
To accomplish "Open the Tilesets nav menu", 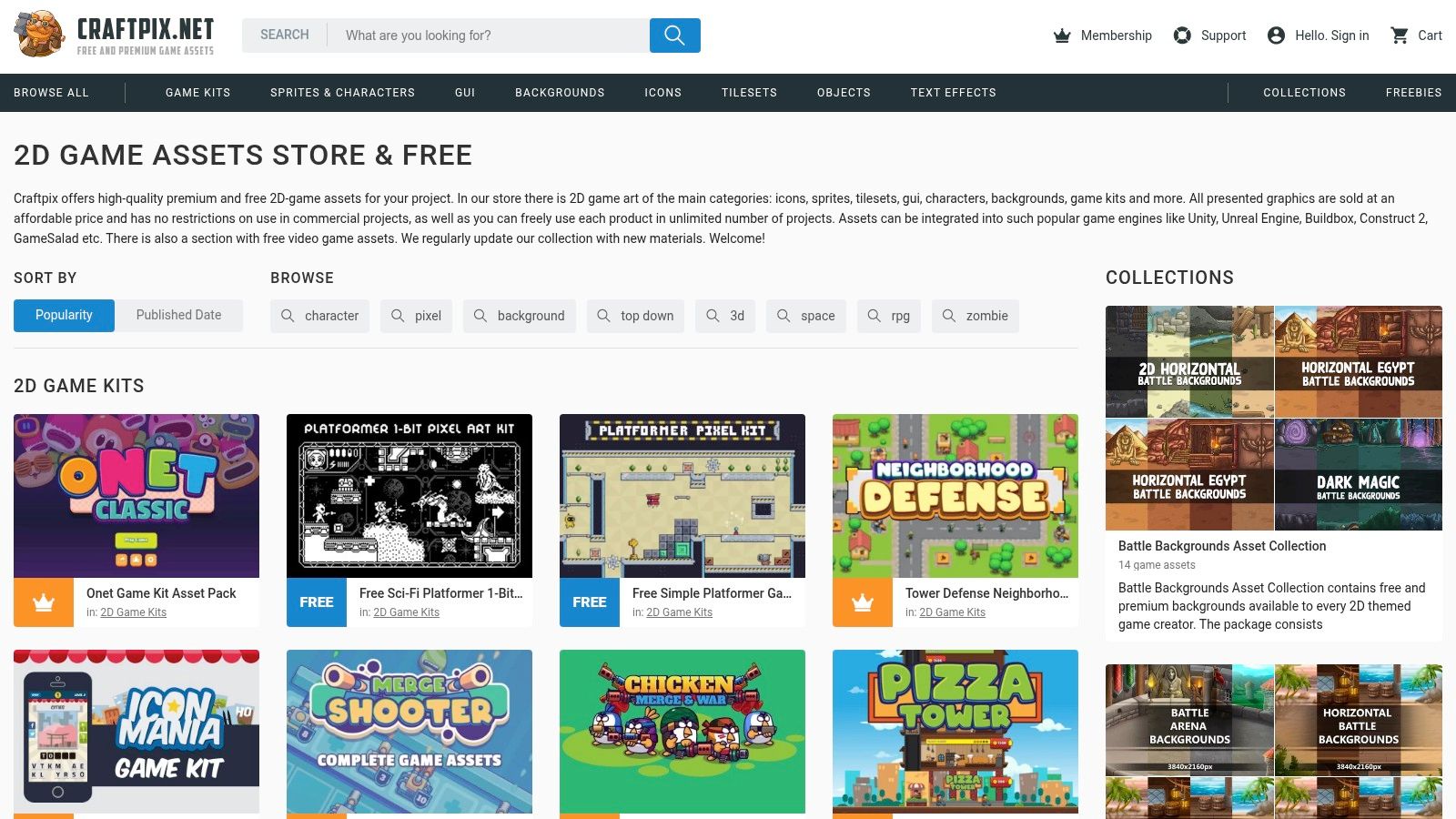I will point(749,93).
